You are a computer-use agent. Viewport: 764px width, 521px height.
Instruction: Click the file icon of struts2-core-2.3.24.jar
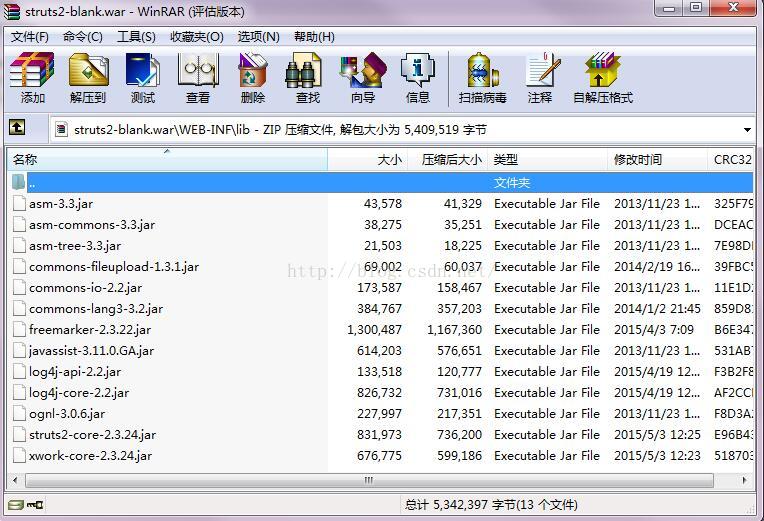[19, 434]
